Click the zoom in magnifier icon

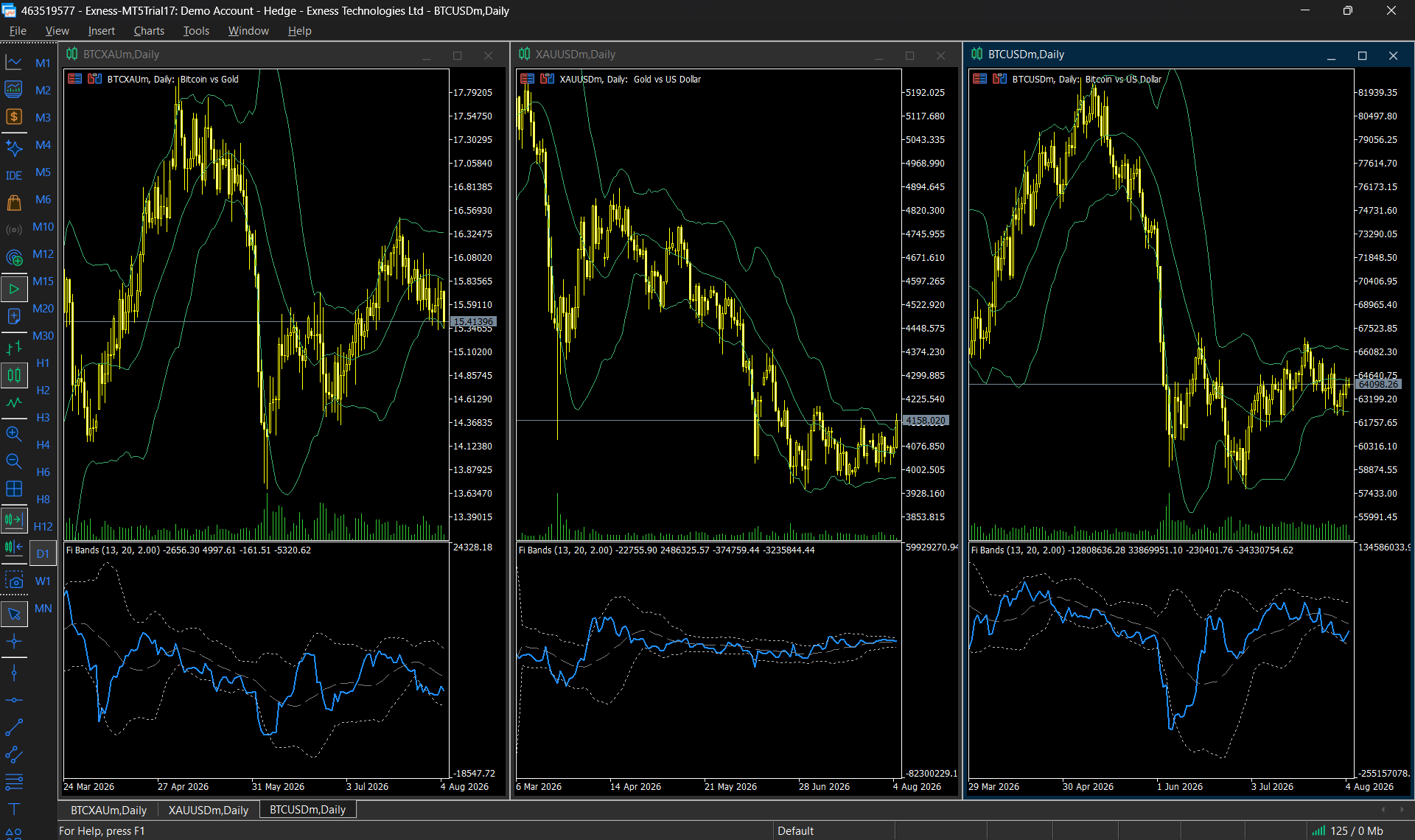click(x=14, y=434)
